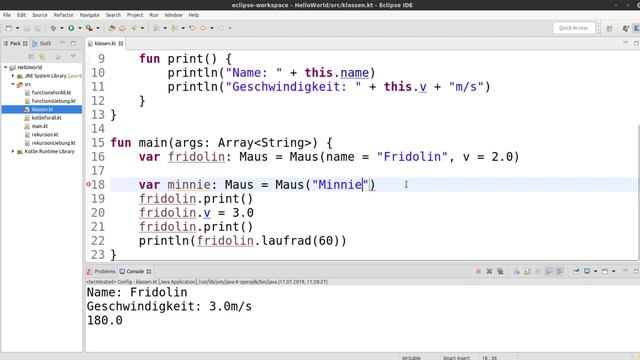Open the Project menu
The image size is (640, 360).
[135, 15]
